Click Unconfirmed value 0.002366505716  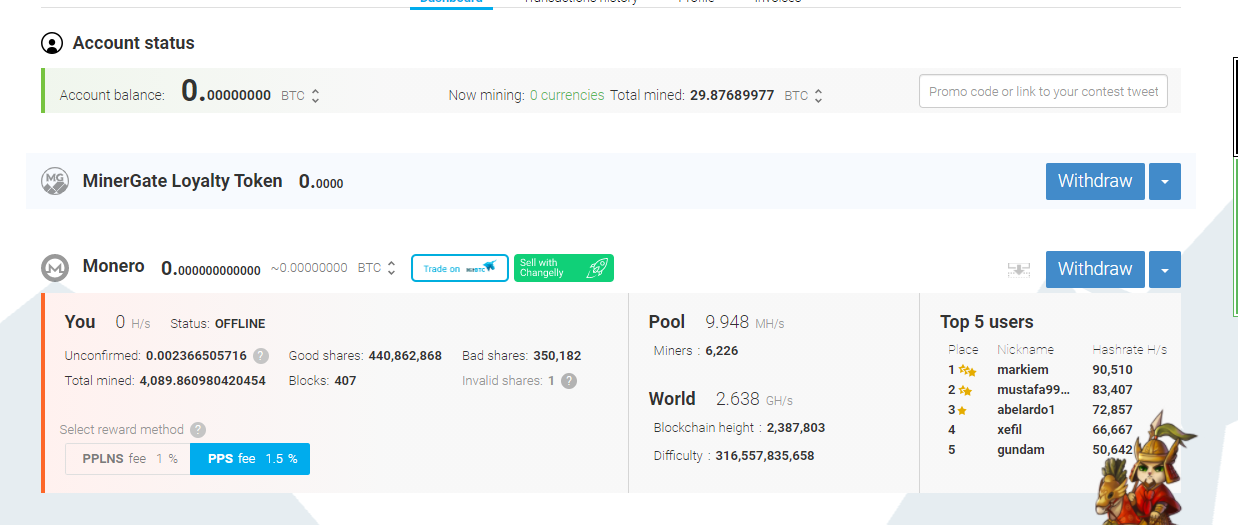[196, 355]
